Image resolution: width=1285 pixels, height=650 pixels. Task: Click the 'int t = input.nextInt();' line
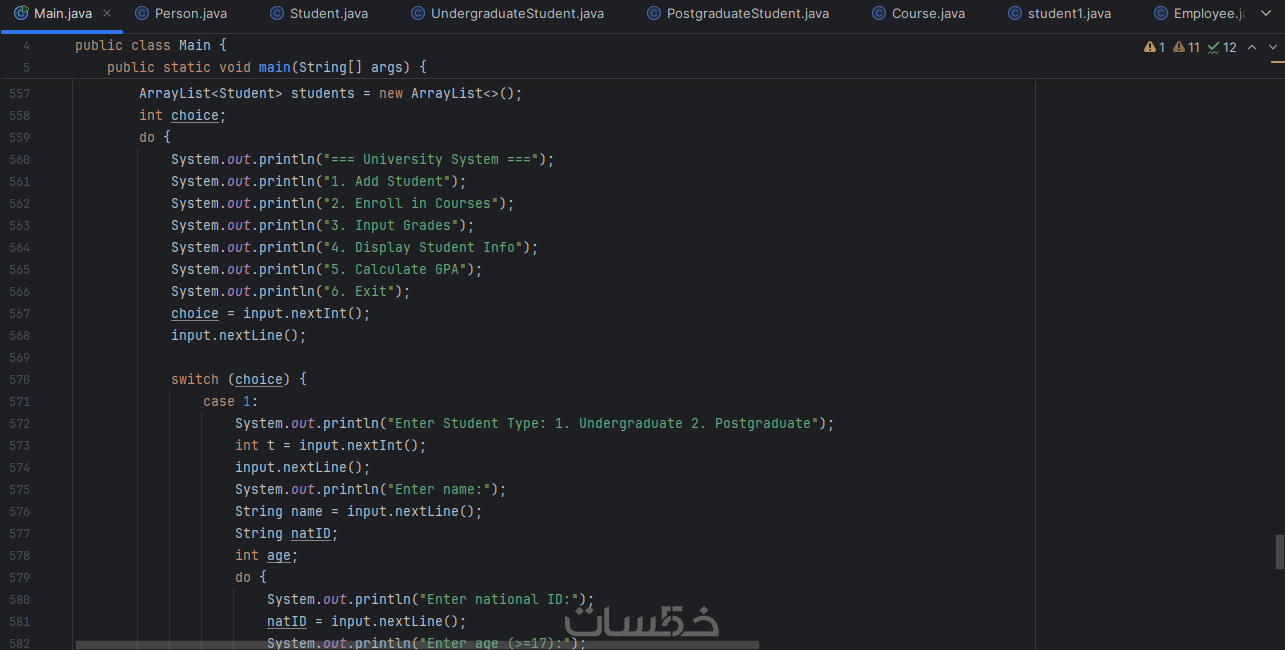331,445
